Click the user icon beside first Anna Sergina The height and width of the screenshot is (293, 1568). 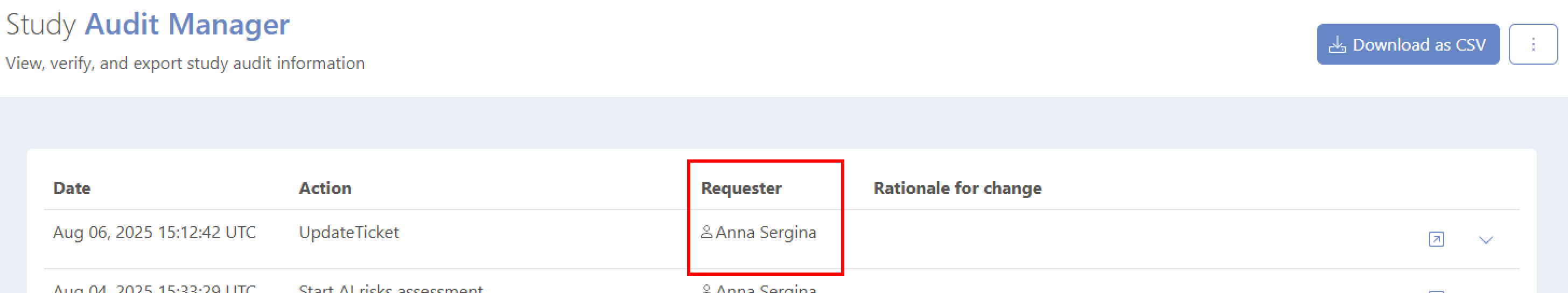[x=706, y=232]
